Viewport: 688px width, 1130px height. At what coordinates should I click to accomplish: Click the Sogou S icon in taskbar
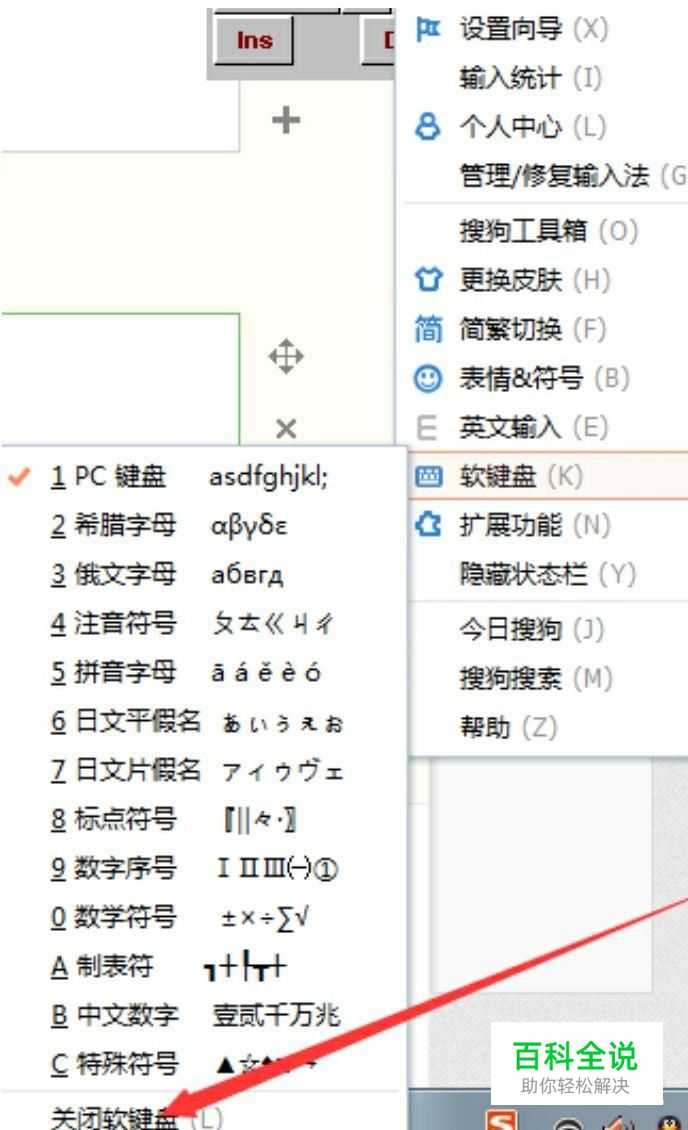pyautogui.click(x=501, y=1120)
